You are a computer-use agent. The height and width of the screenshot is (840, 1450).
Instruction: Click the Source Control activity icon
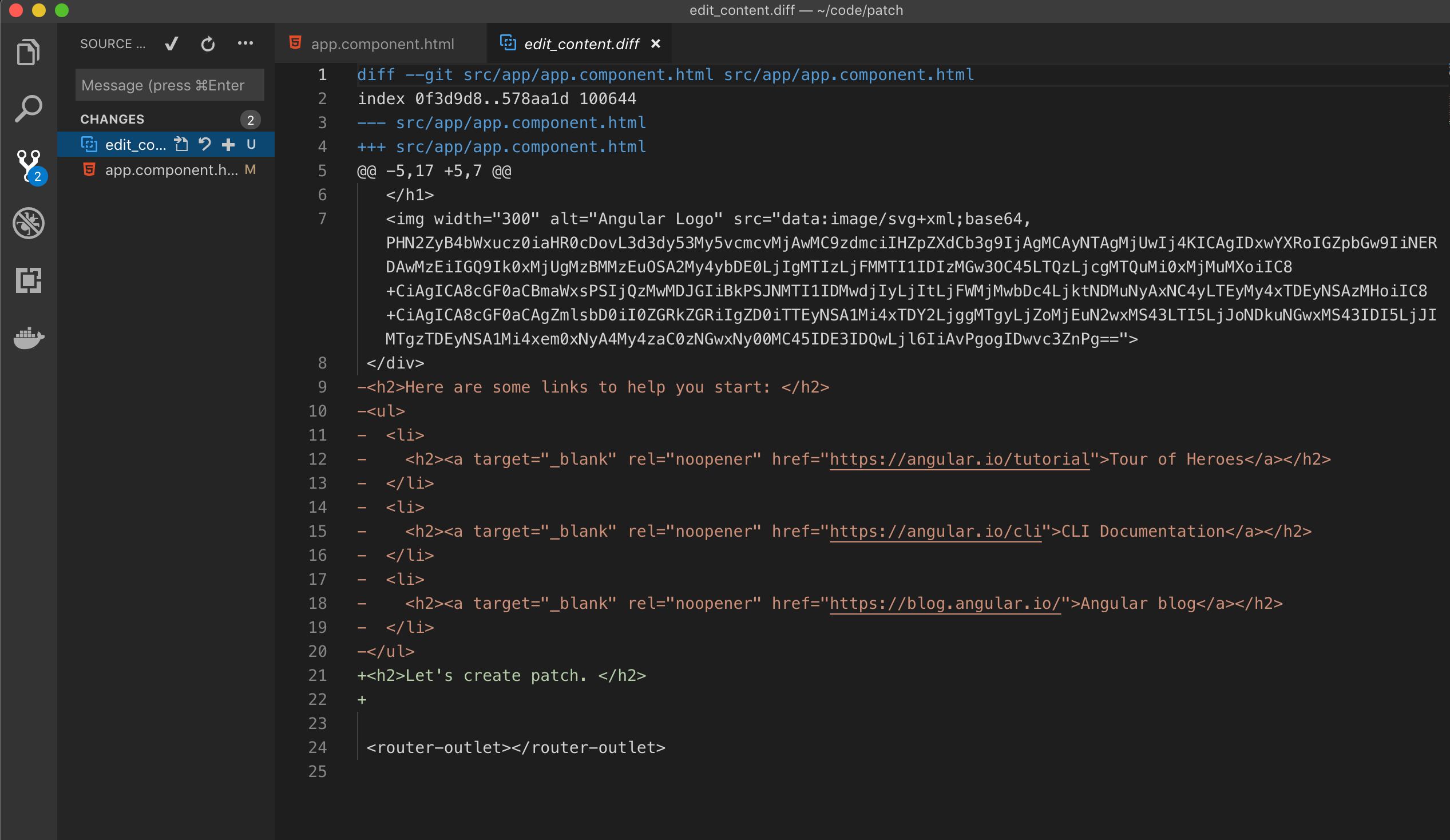(28, 165)
